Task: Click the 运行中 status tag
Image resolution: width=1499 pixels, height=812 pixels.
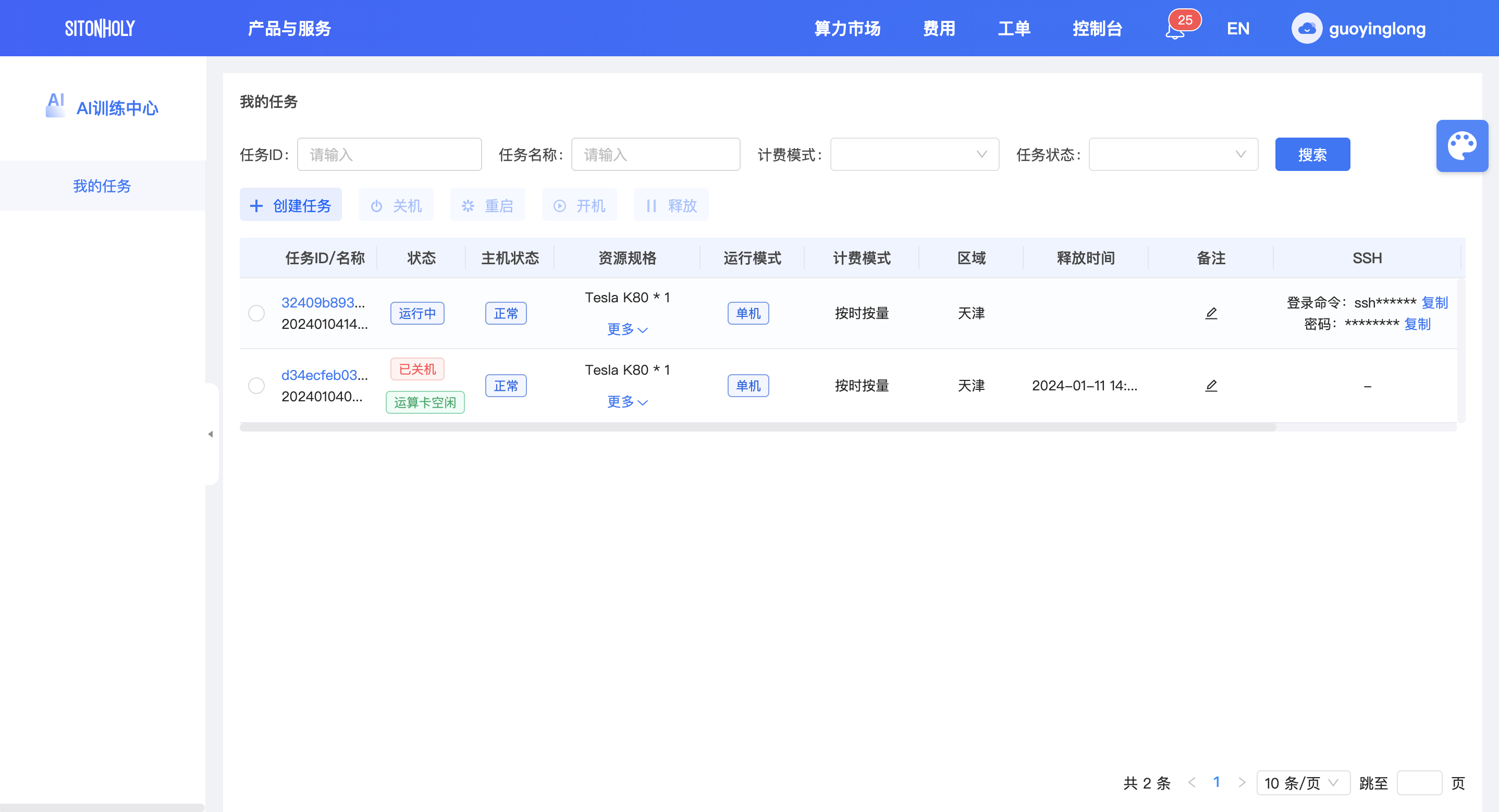Action: [x=417, y=314]
